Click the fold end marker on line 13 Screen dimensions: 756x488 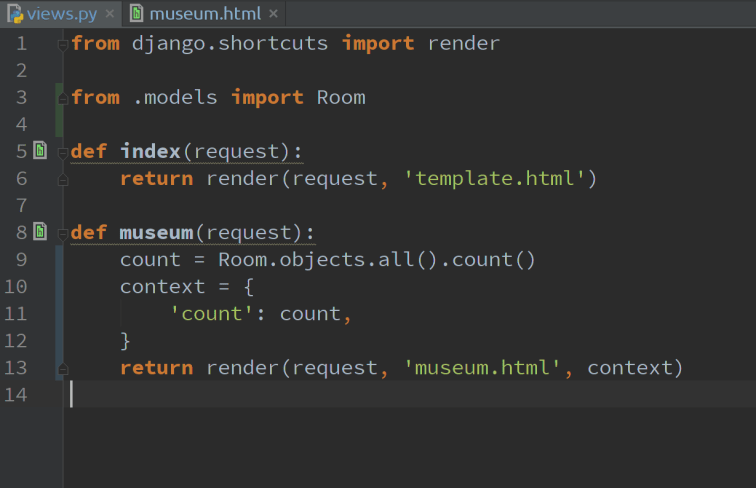click(63, 369)
